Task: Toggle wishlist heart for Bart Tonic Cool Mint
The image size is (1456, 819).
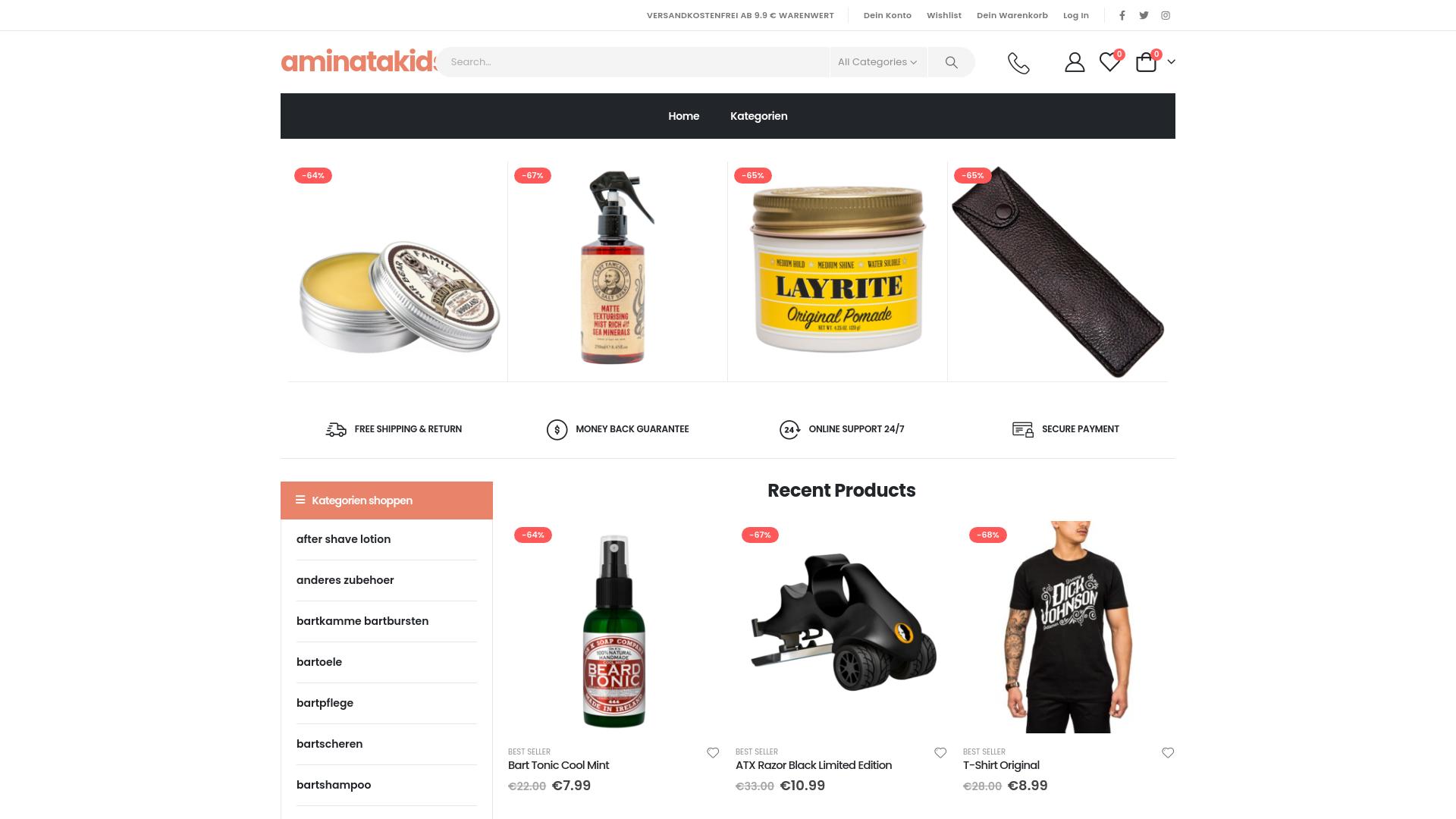Action: (x=713, y=753)
